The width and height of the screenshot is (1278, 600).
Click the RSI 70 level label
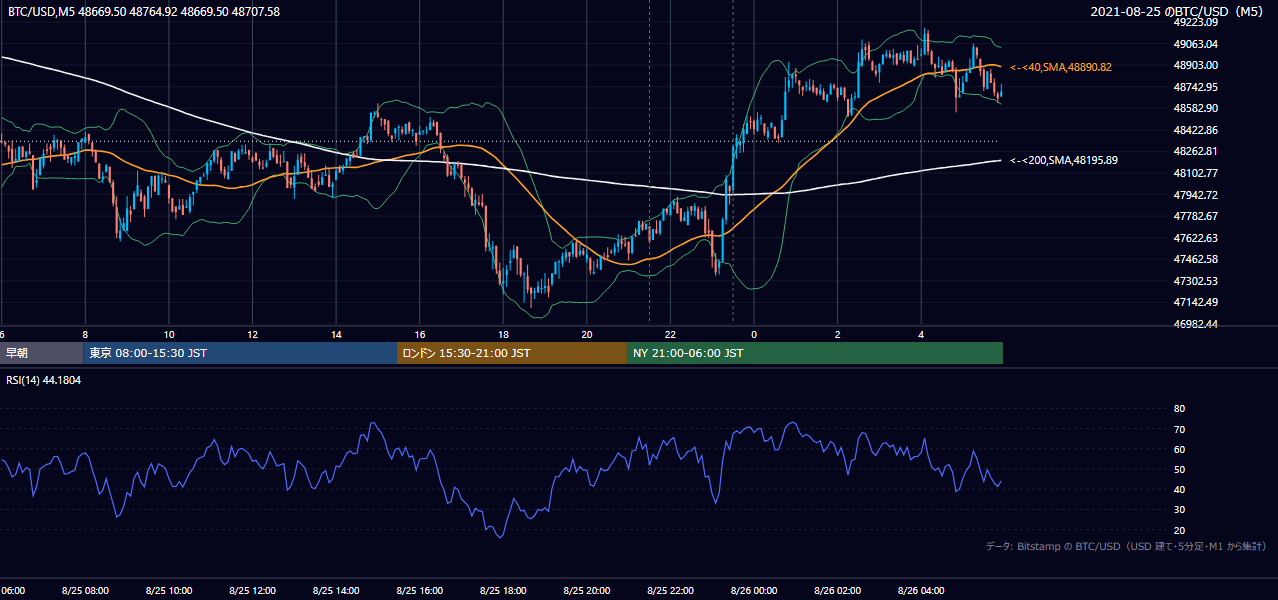(1179, 429)
